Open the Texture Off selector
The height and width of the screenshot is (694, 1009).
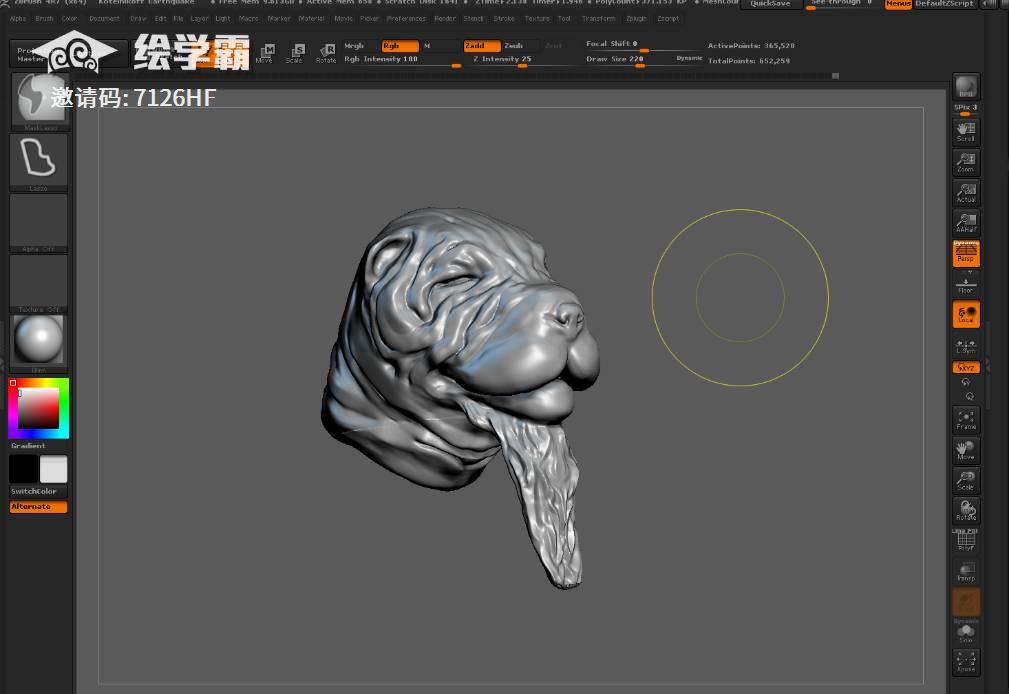click(x=39, y=284)
